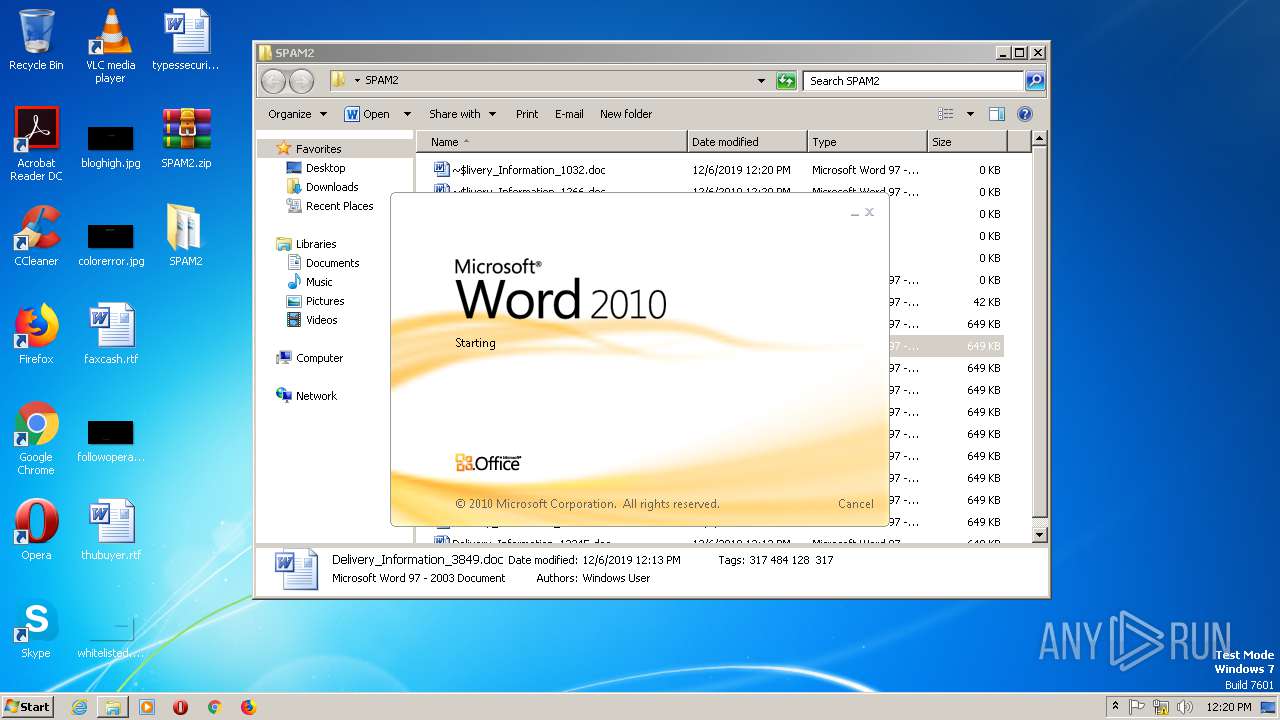
Task: Click Windows Explorer taskbar button
Action: click(113, 707)
